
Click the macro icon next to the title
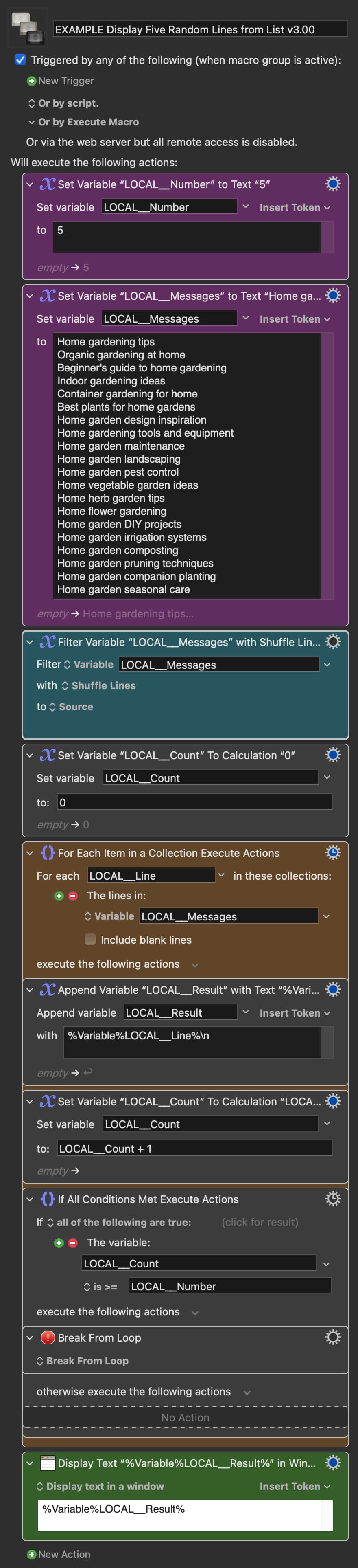(28, 29)
